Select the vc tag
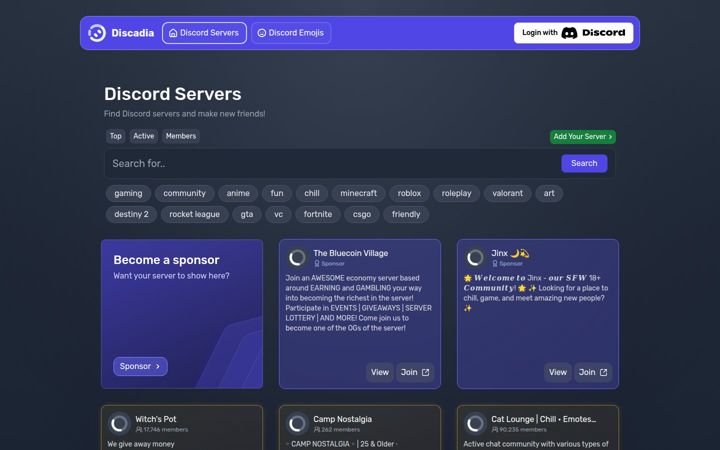Viewport: 720px width, 450px height. pyautogui.click(x=278, y=214)
